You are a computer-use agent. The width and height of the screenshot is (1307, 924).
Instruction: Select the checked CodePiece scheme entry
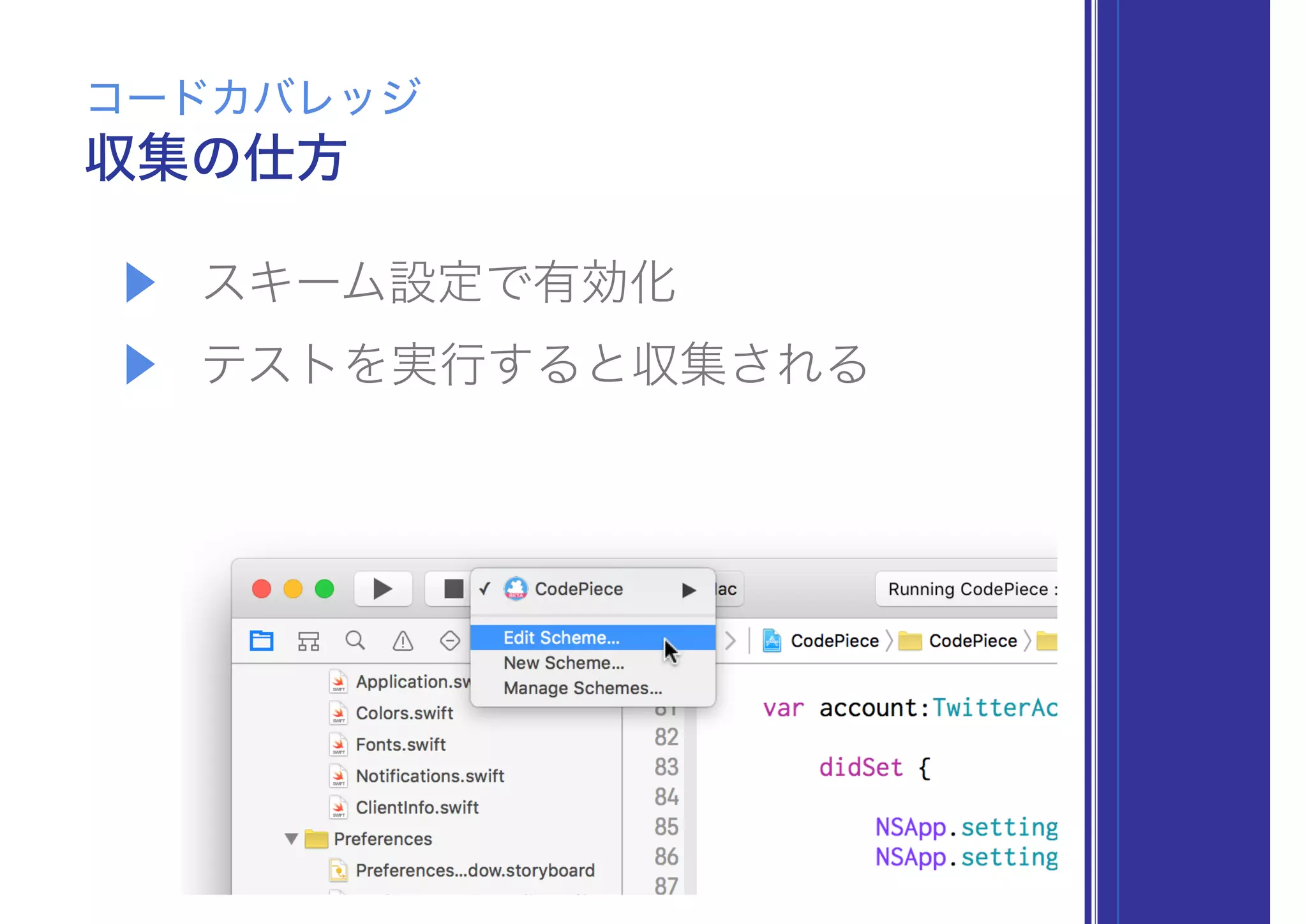tap(593, 589)
